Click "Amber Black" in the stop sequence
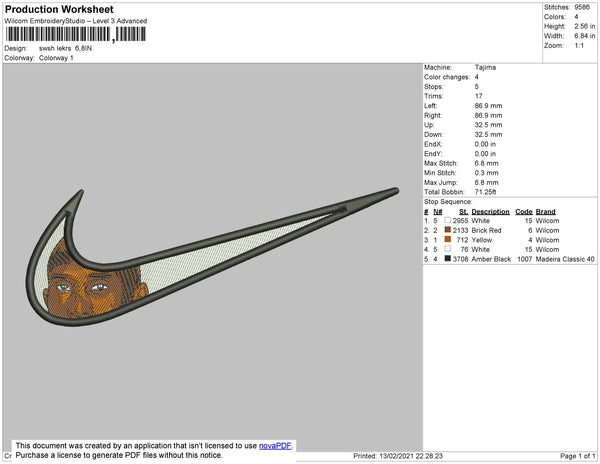The height and width of the screenshot is (464, 600). [491, 259]
